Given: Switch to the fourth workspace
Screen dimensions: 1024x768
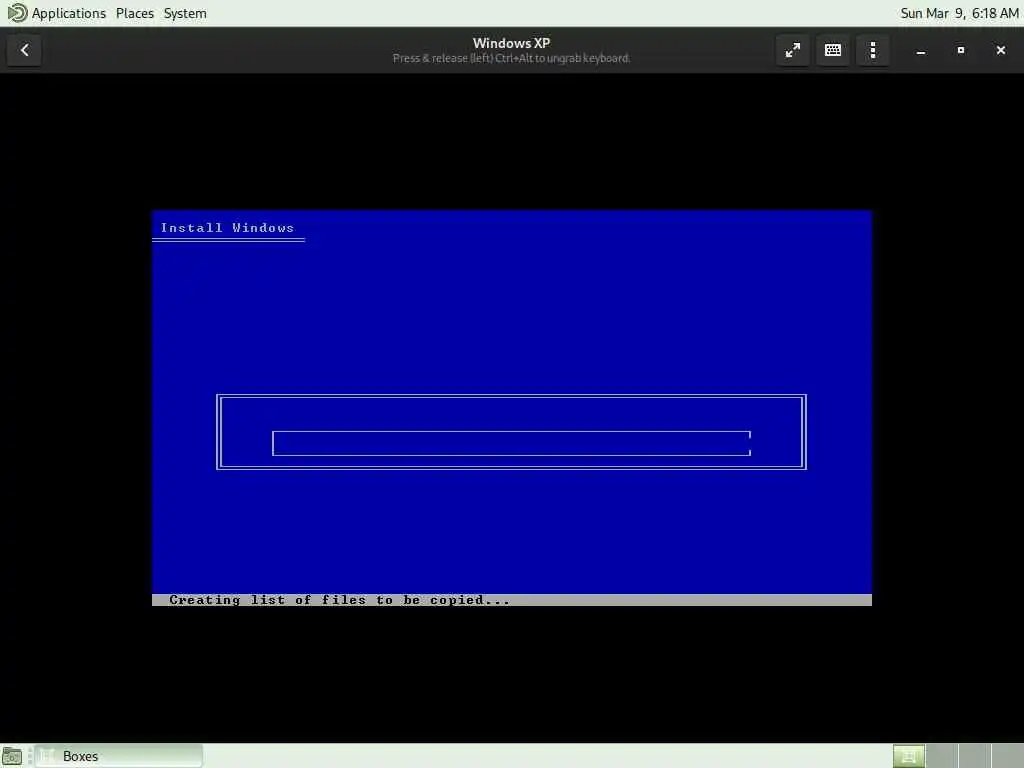Looking at the screenshot, I should coord(1007,756).
